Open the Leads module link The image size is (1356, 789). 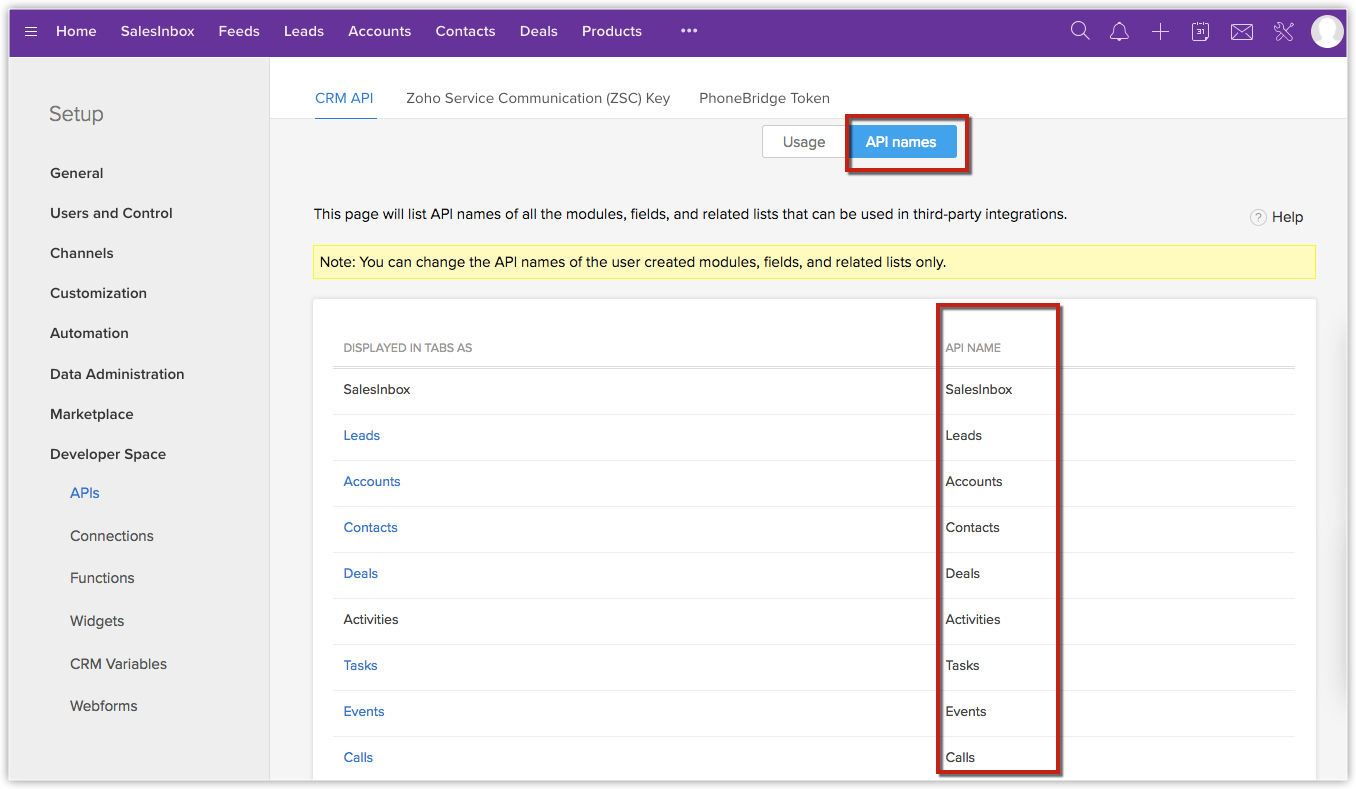coord(362,435)
